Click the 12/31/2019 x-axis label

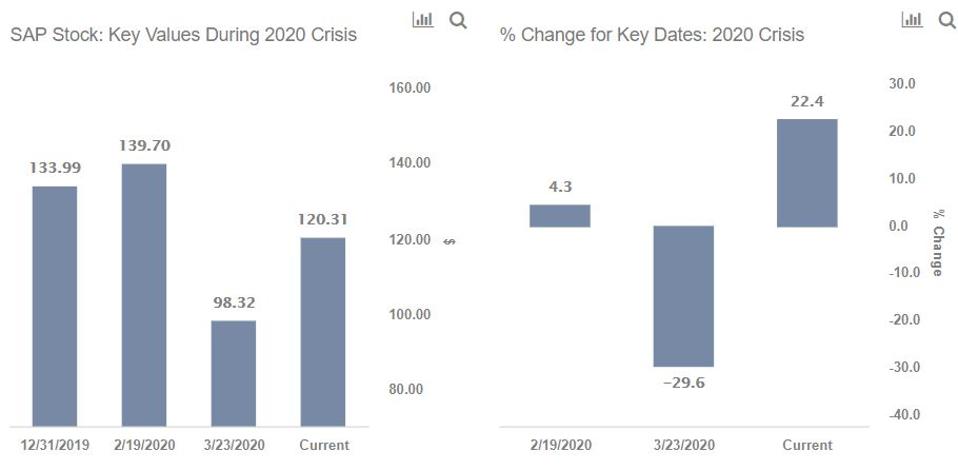click(55, 445)
